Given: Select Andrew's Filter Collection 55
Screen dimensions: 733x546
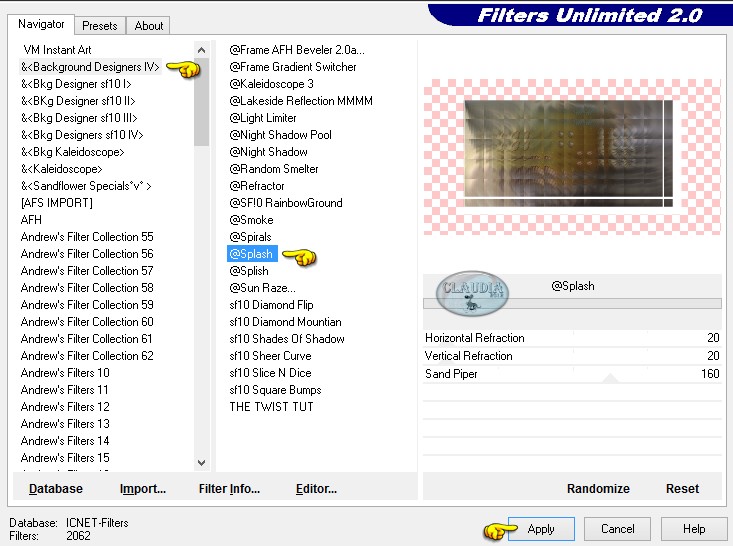Looking at the screenshot, I should click(87, 237).
